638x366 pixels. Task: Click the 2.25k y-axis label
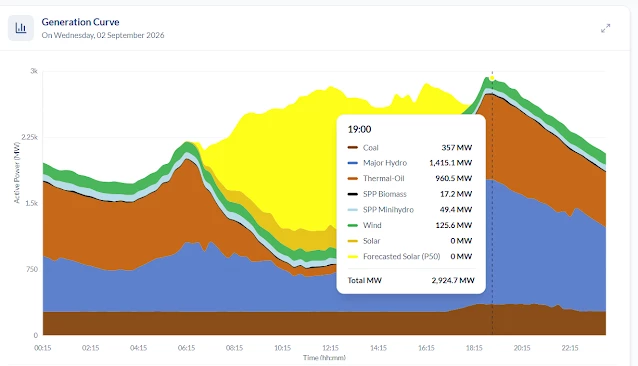[29, 137]
